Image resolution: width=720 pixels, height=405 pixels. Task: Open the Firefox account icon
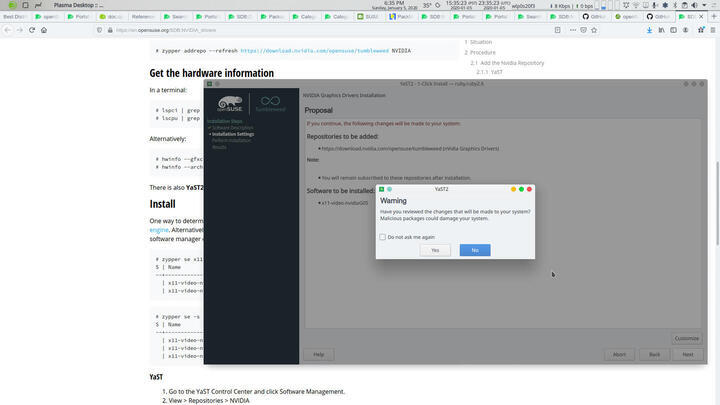click(685, 30)
